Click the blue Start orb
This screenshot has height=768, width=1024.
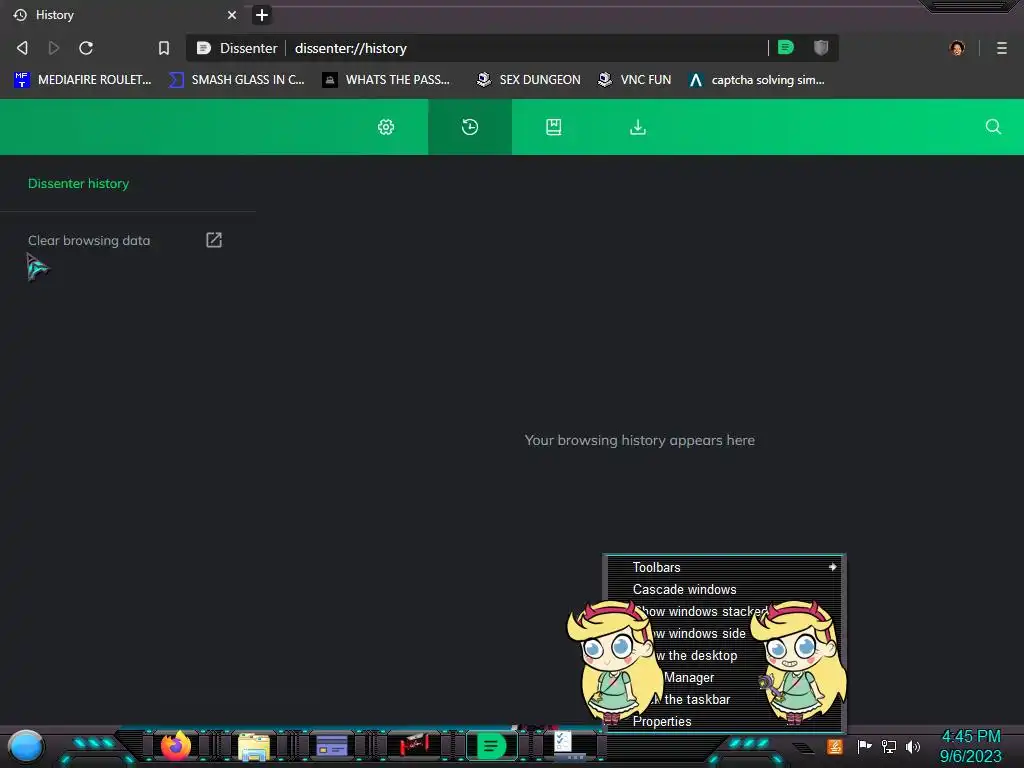pos(26,748)
